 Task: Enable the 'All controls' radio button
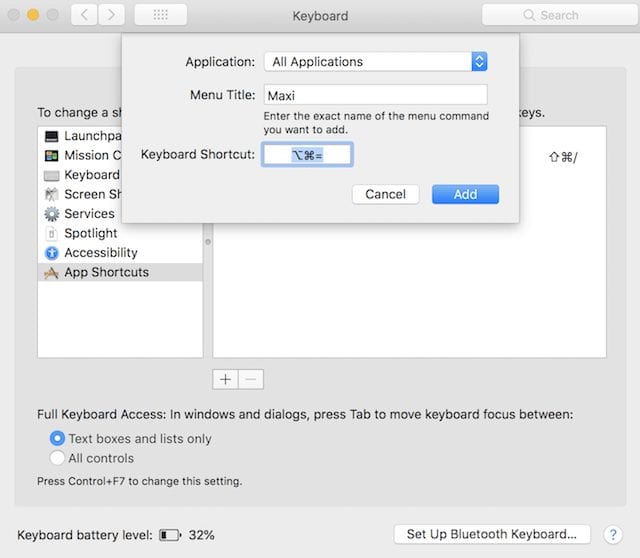point(58,458)
